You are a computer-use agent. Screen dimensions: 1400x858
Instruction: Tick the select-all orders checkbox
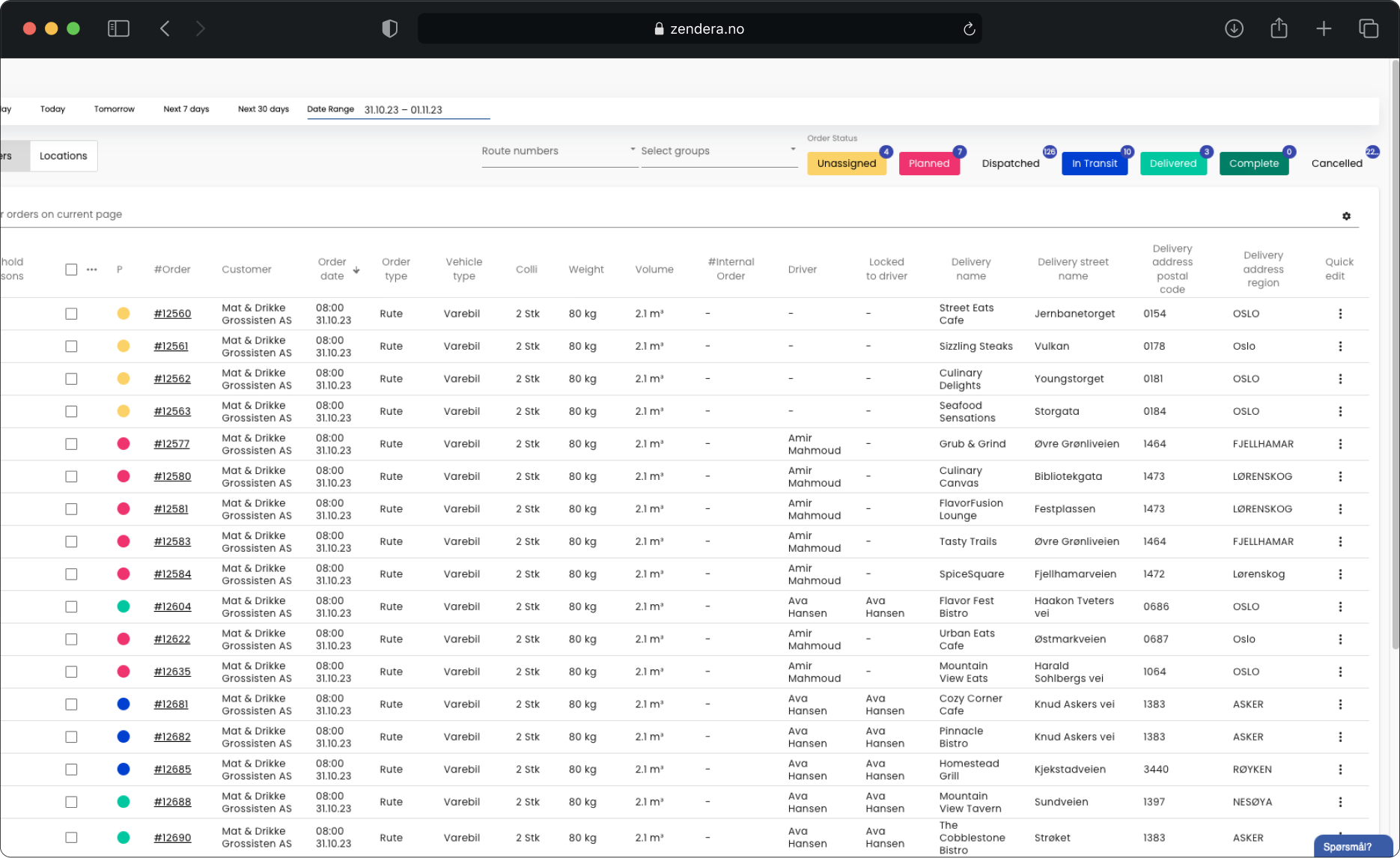[71, 270]
